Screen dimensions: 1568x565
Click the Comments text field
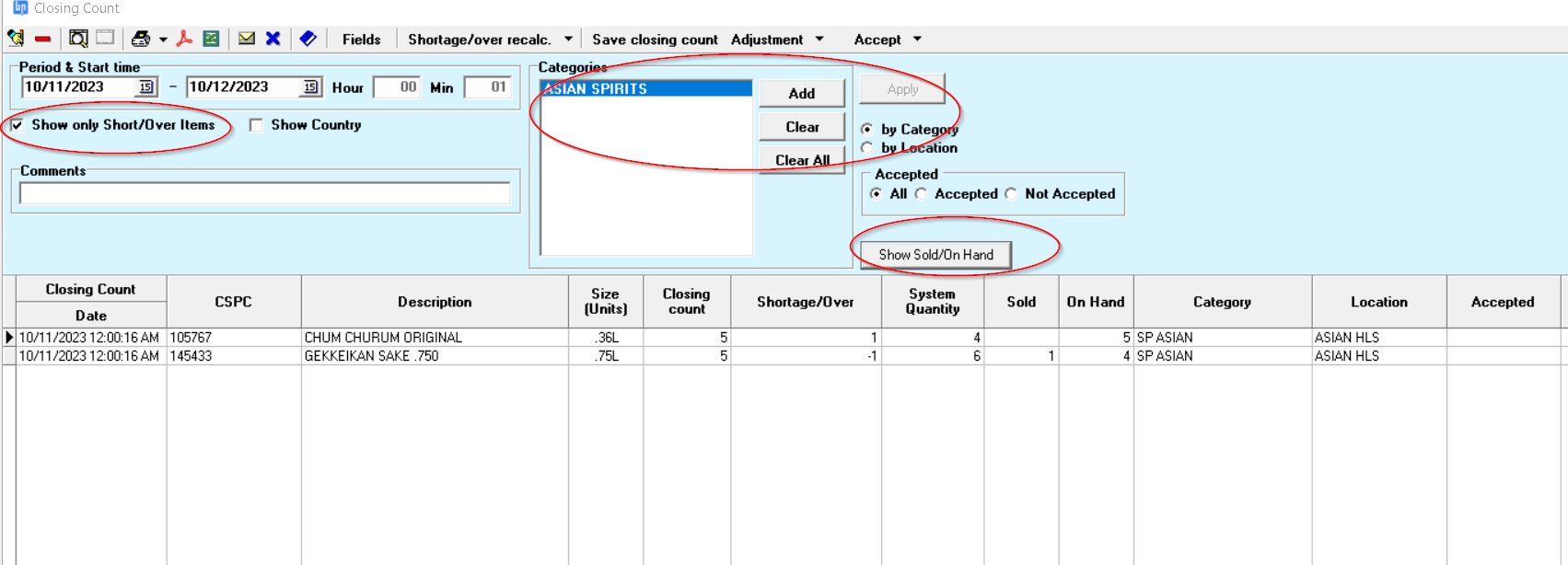point(264,193)
